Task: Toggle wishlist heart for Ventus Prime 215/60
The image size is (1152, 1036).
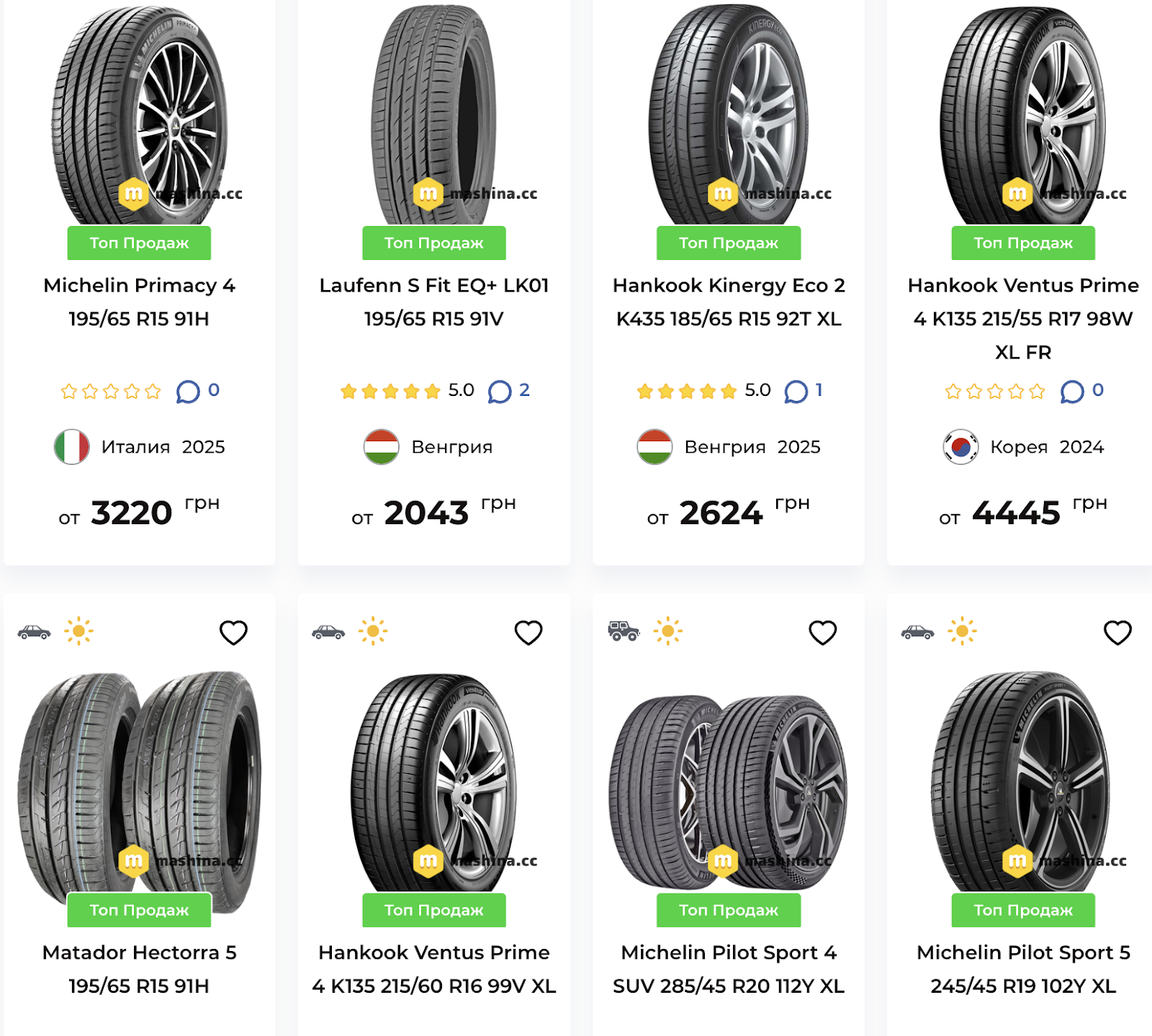Action: (x=528, y=633)
